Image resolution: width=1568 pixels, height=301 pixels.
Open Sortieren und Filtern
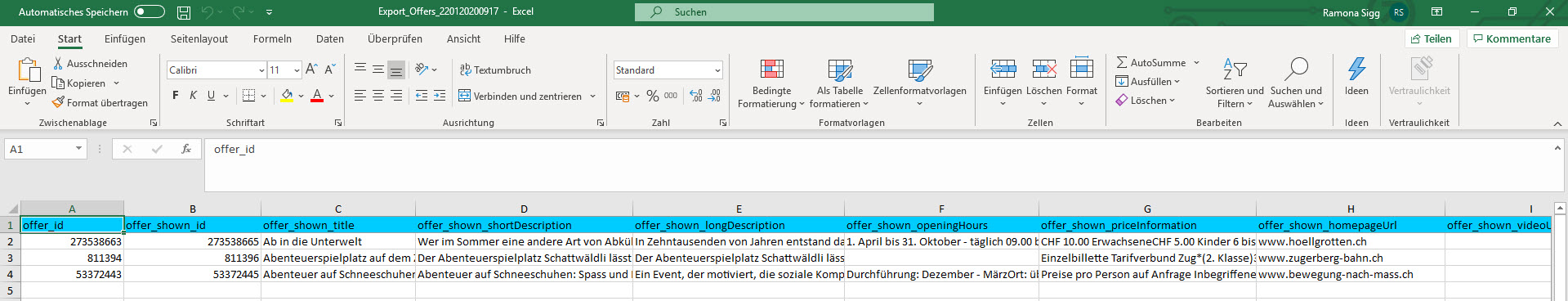[1235, 83]
